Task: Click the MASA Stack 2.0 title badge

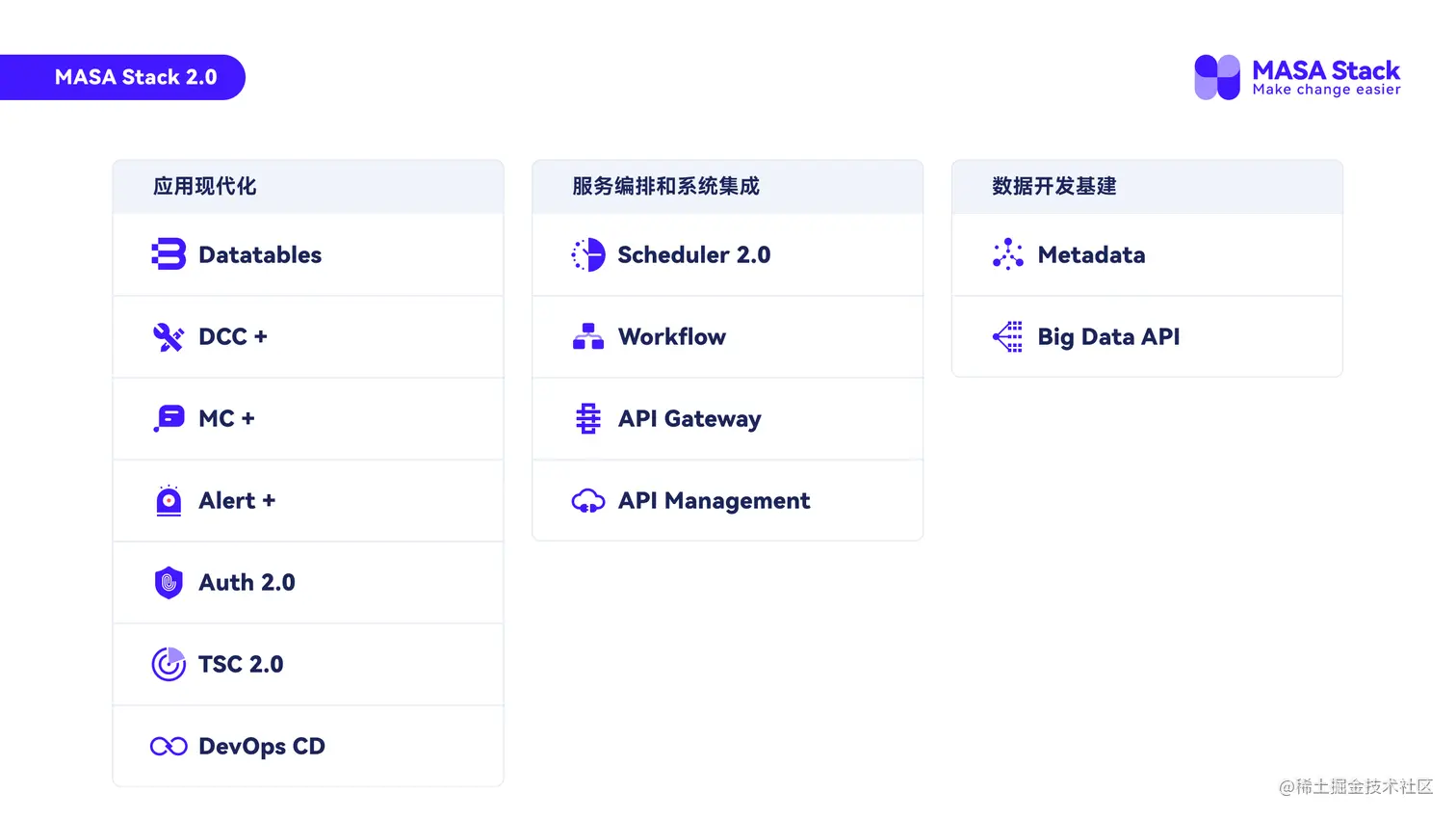Action: point(122,77)
